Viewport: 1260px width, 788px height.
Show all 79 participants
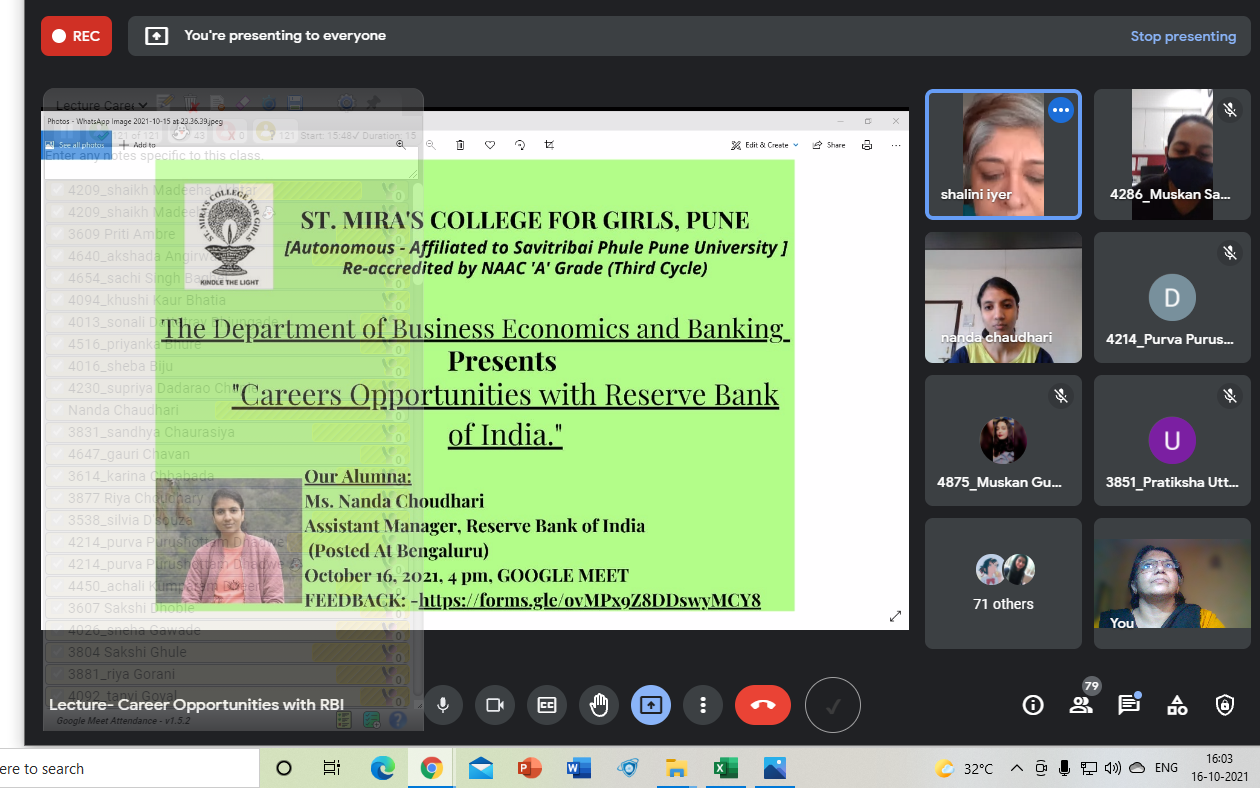click(1081, 705)
